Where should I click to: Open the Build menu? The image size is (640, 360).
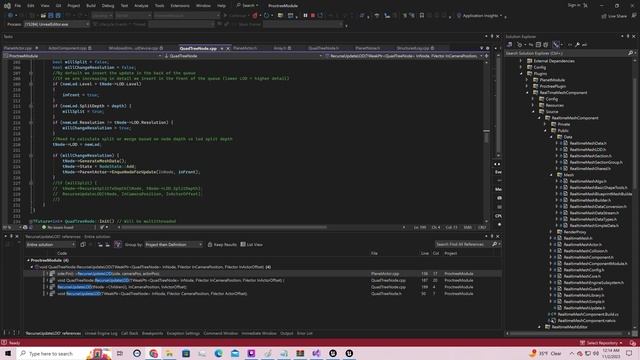[91, 6]
